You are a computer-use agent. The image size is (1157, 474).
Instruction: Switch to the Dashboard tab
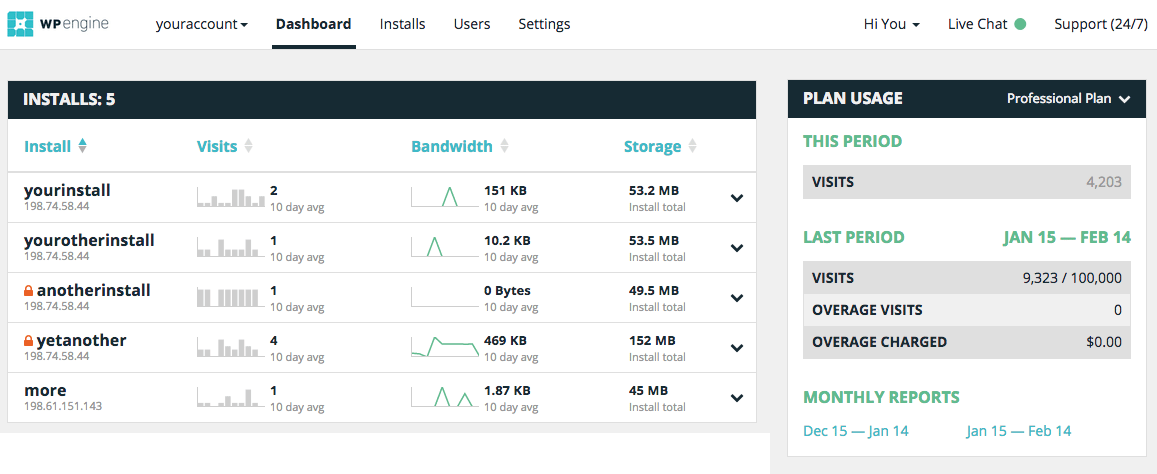(314, 24)
